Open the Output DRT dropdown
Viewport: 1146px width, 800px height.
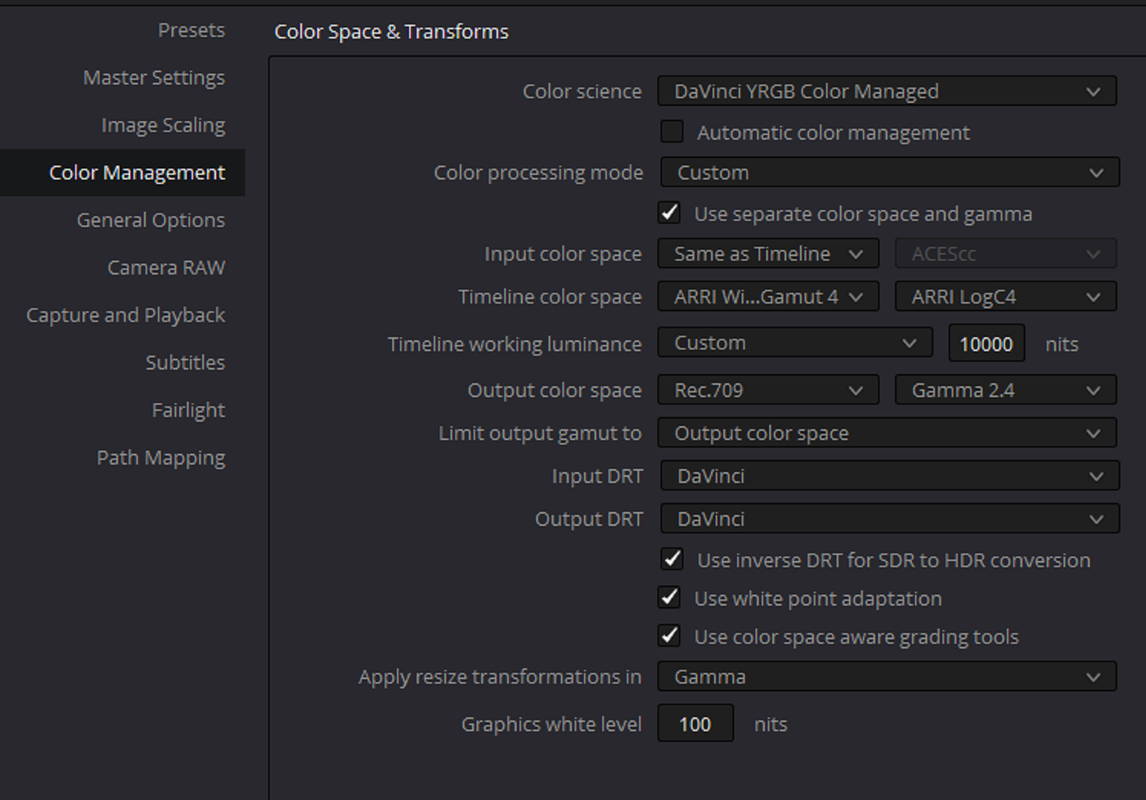[x=890, y=519]
